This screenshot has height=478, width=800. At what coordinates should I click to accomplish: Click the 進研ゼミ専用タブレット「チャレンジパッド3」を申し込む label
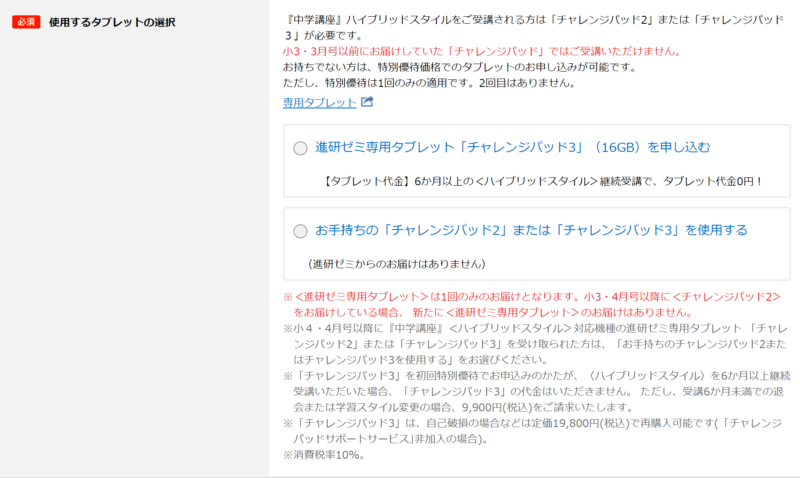[512, 147]
